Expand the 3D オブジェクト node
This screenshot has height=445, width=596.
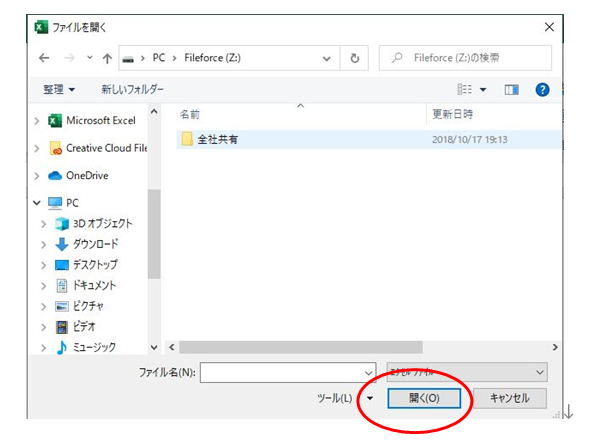(x=43, y=224)
